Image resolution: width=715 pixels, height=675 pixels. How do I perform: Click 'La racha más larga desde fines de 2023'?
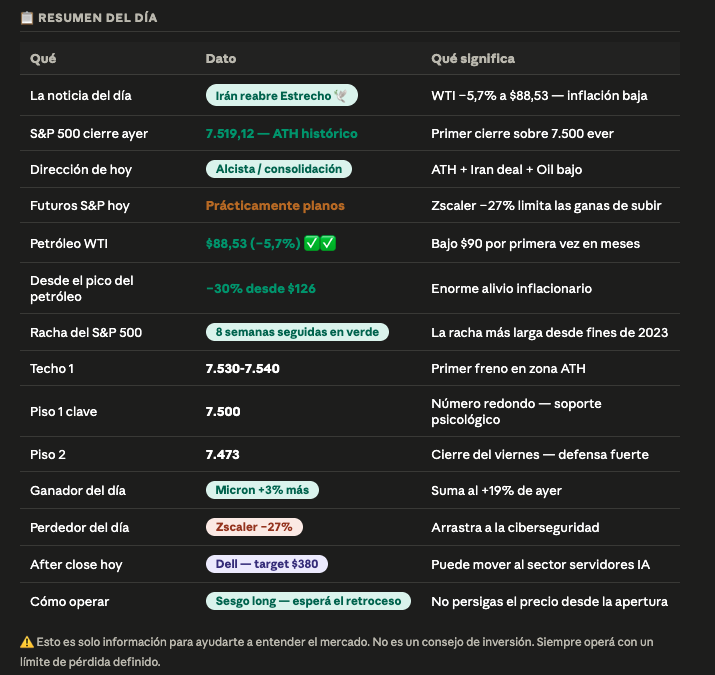click(x=549, y=332)
